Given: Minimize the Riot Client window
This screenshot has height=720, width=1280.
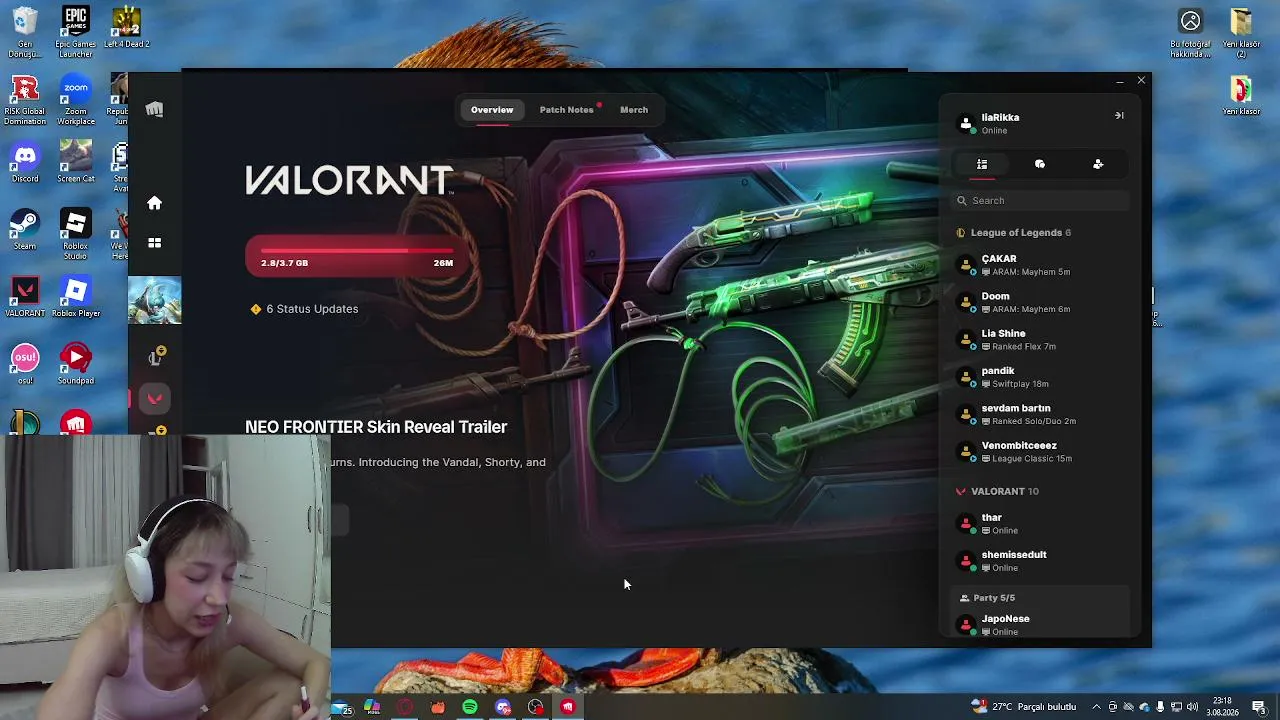Looking at the screenshot, I should [1119, 81].
